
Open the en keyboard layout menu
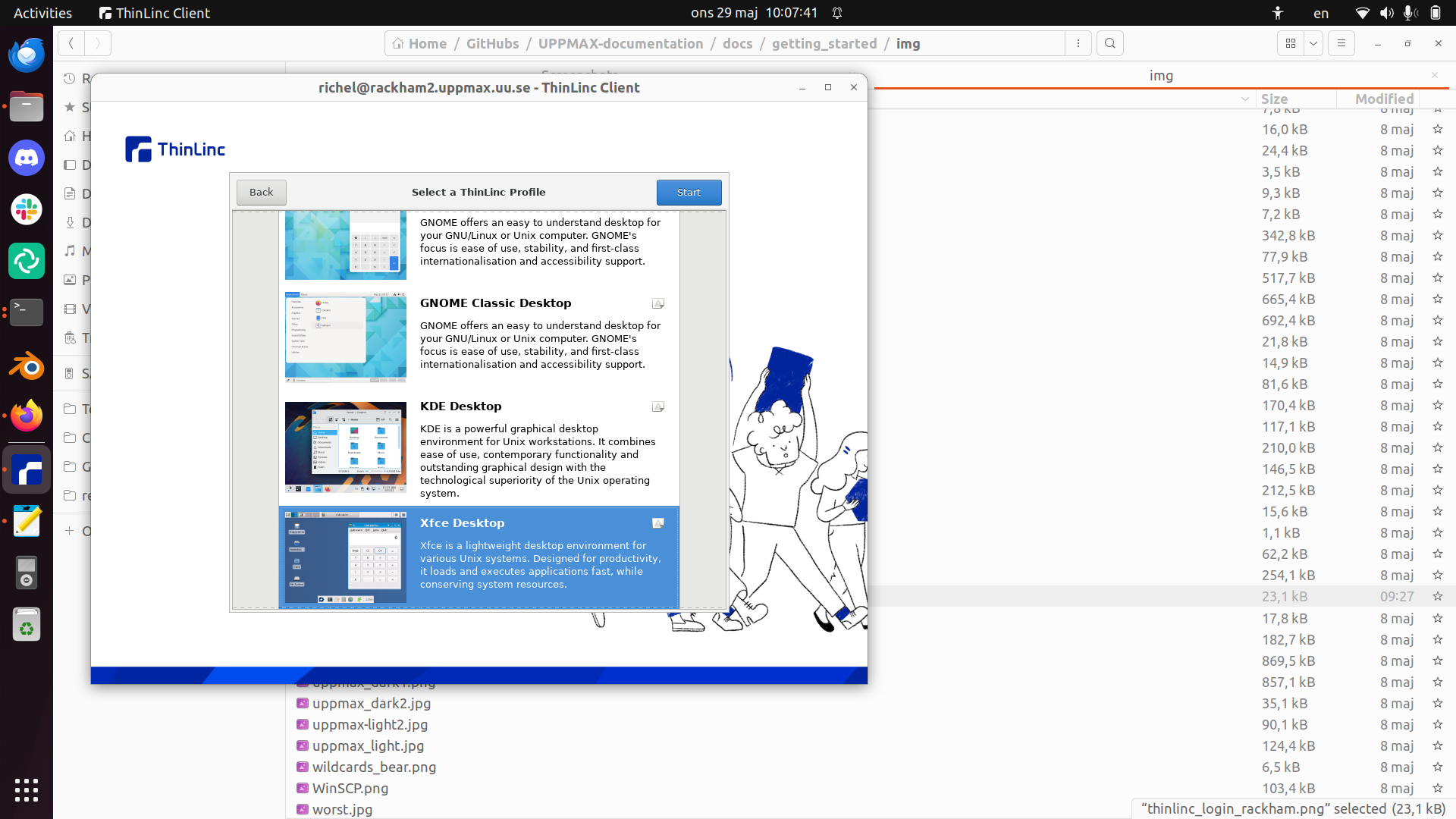(1321, 13)
